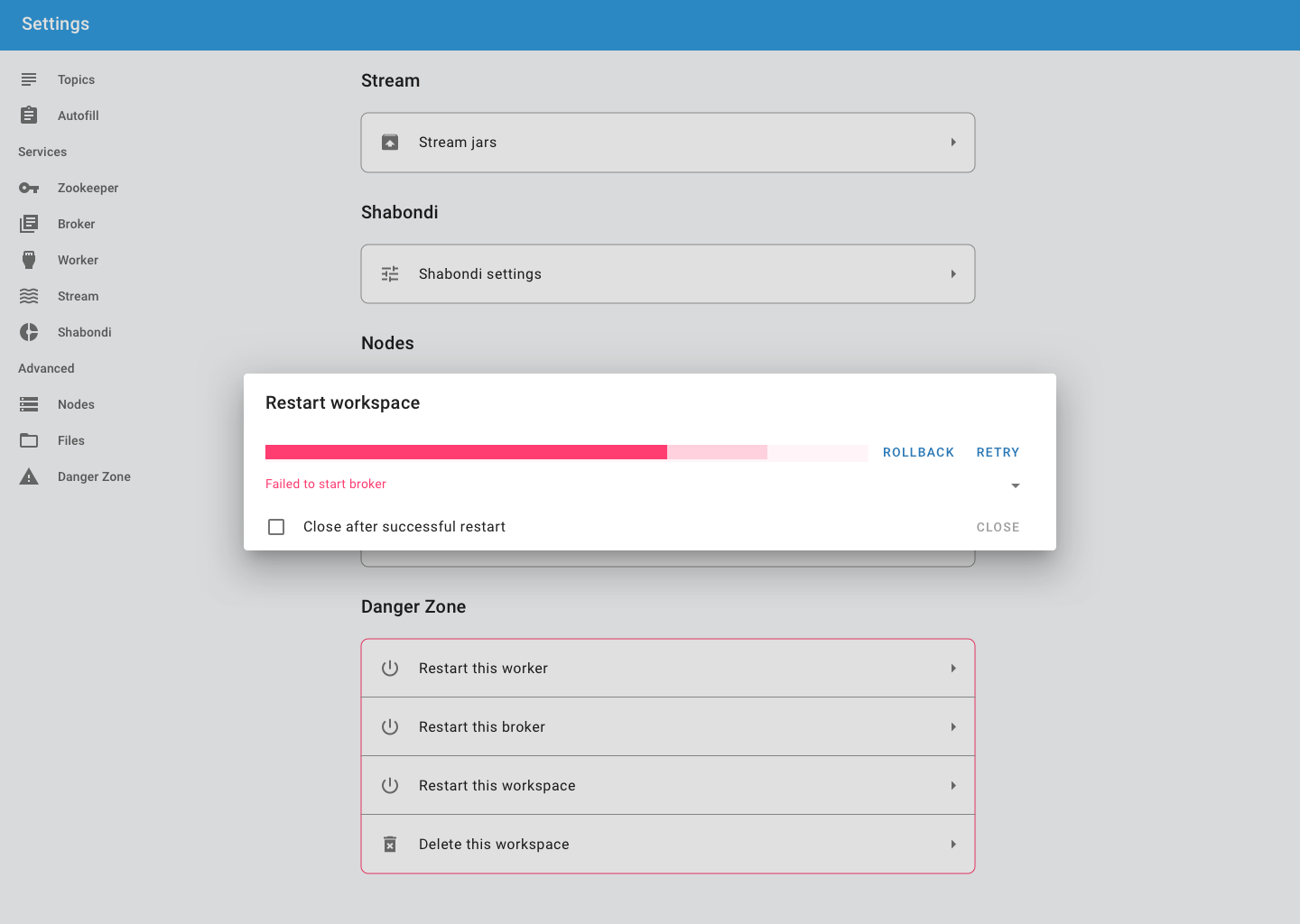
Task: Select Stream in the sidebar
Action: pyautogui.click(x=79, y=296)
